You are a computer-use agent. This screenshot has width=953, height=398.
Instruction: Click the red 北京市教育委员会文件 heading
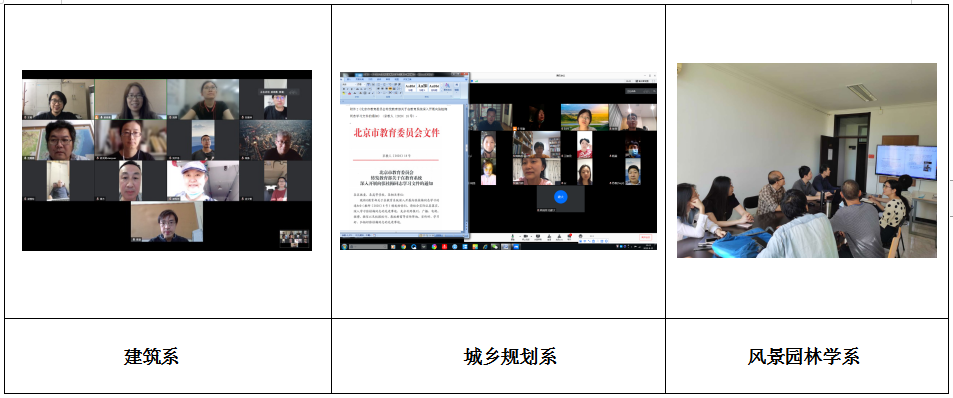pos(396,132)
